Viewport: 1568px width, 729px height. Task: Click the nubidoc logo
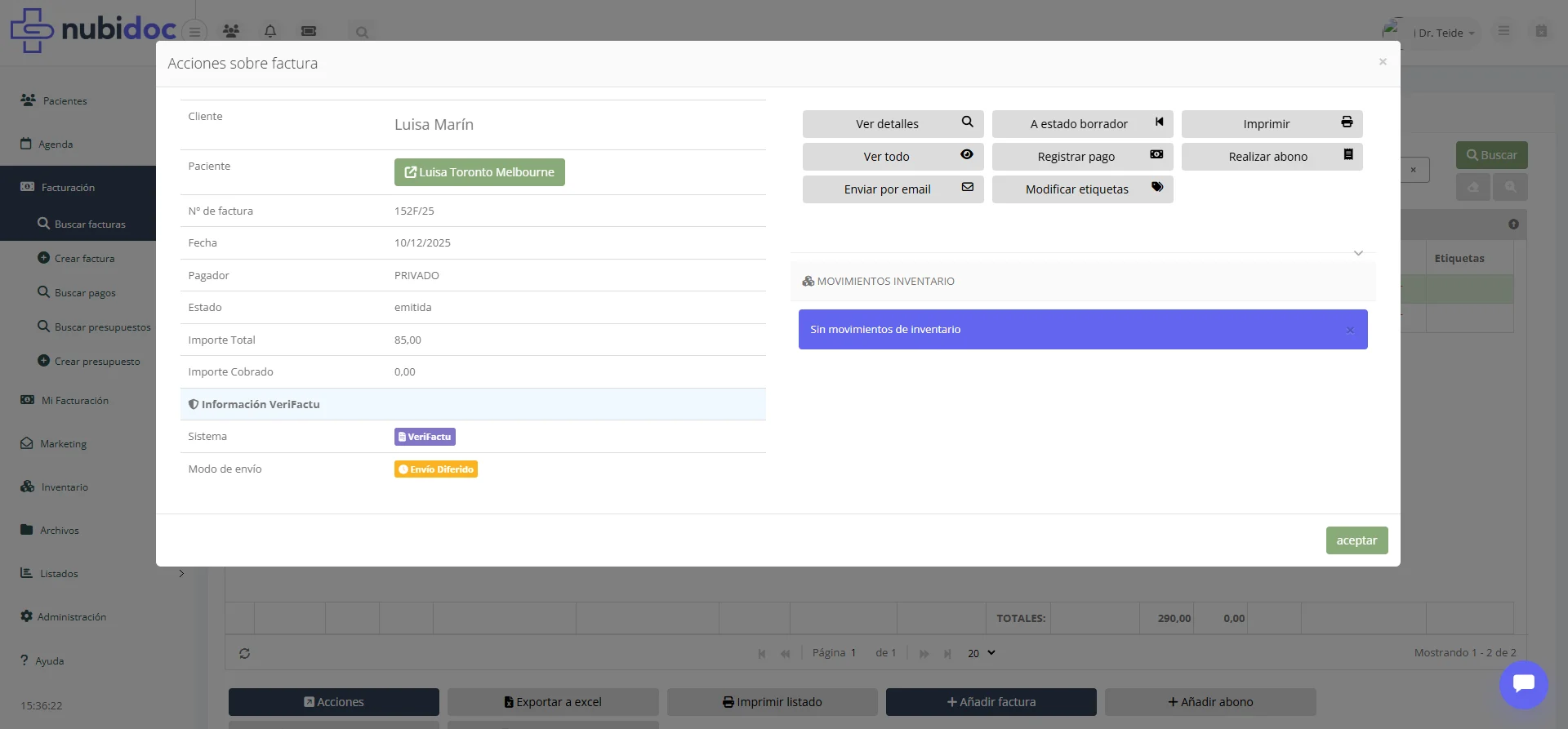93,30
